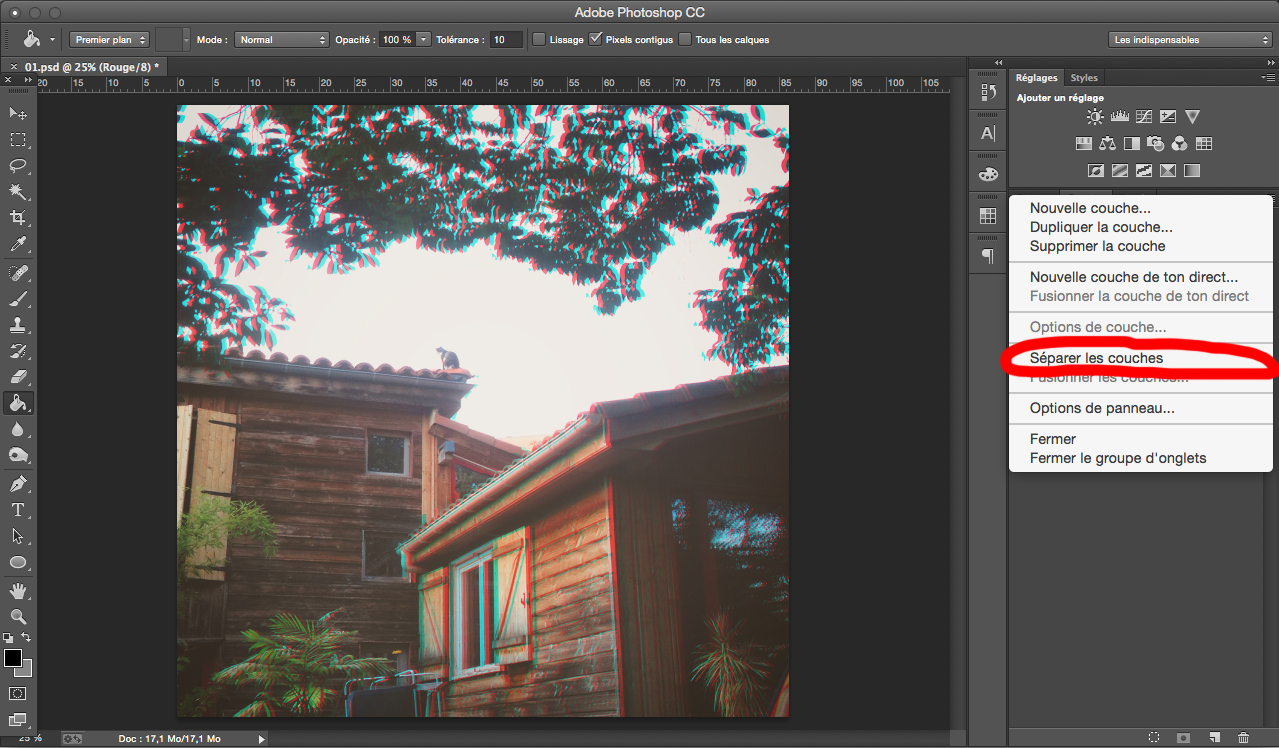
Task: Choose Séparer les couches menu item
Action: coord(1096,358)
